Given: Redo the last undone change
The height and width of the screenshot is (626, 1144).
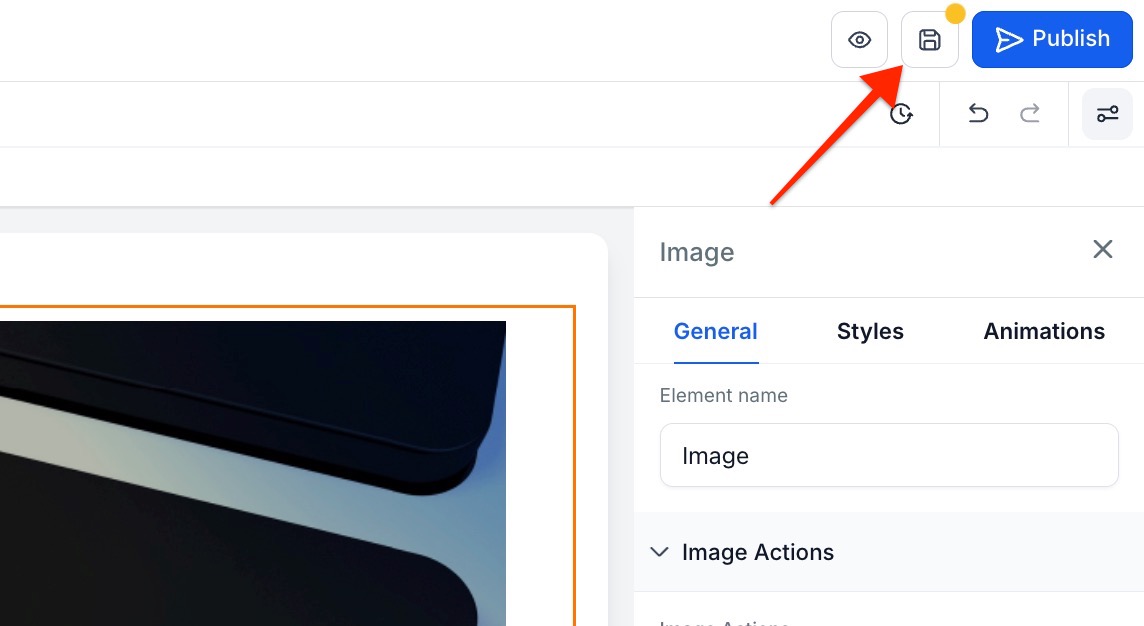Looking at the screenshot, I should click(1030, 114).
